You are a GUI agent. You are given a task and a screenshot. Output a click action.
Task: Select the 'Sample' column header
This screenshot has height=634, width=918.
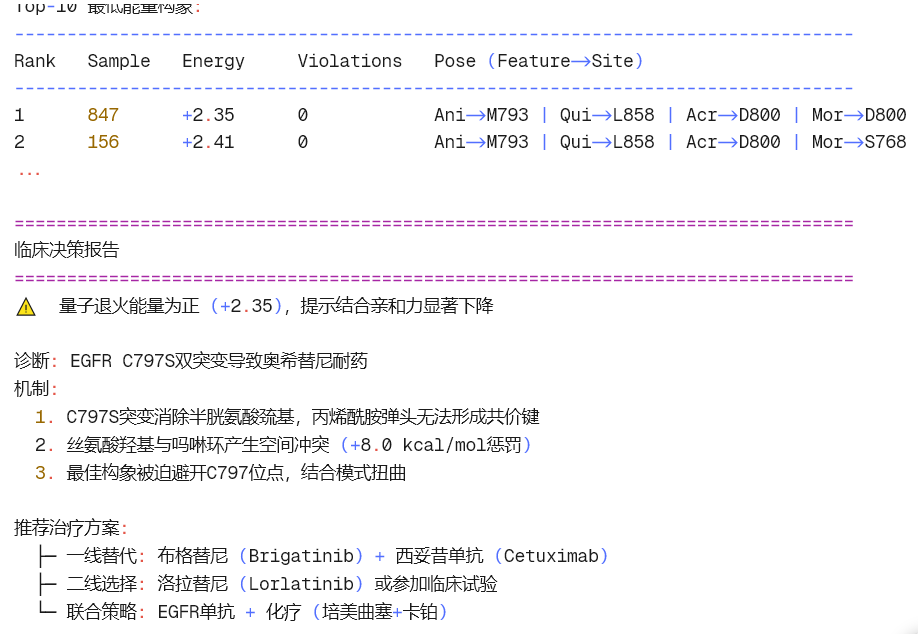point(119,61)
